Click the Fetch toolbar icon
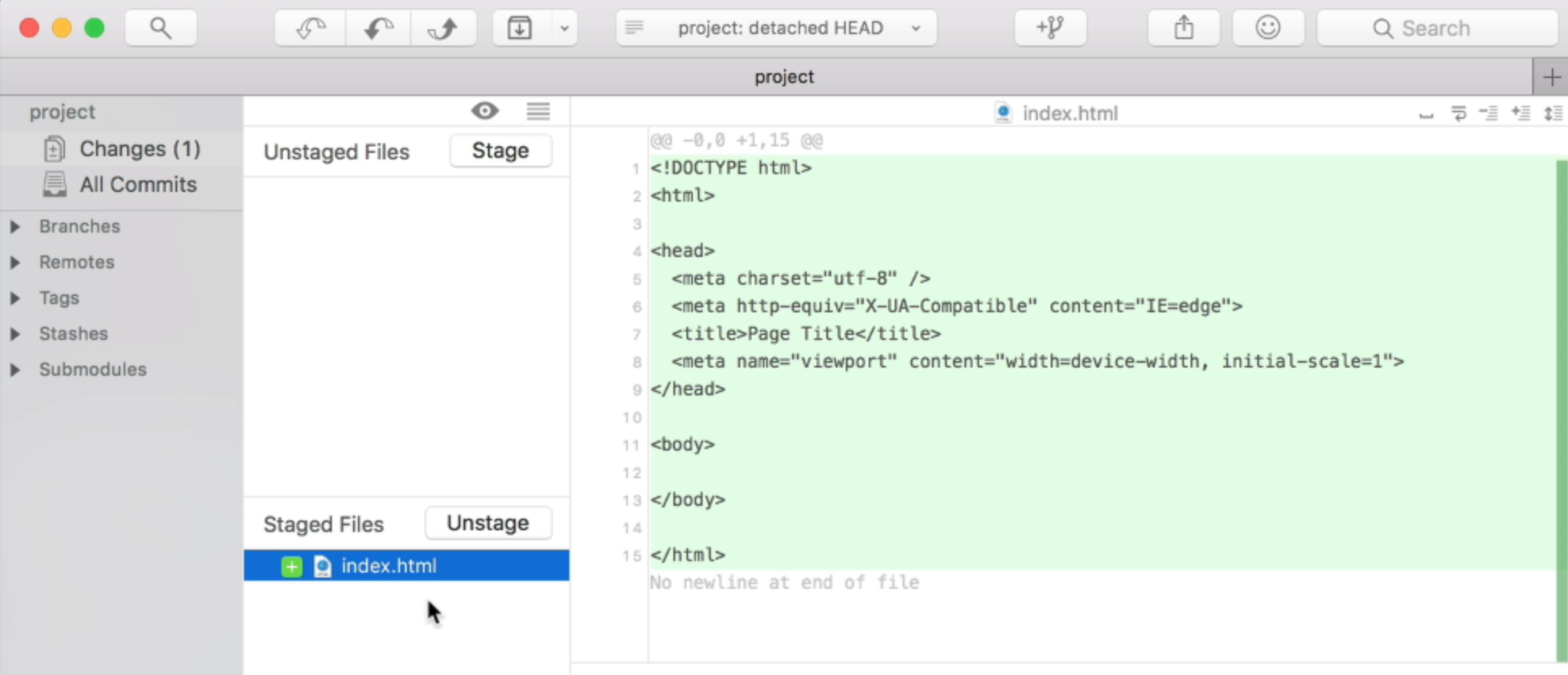The height and width of the screenshot is (675, 1568). coord(310,28)
